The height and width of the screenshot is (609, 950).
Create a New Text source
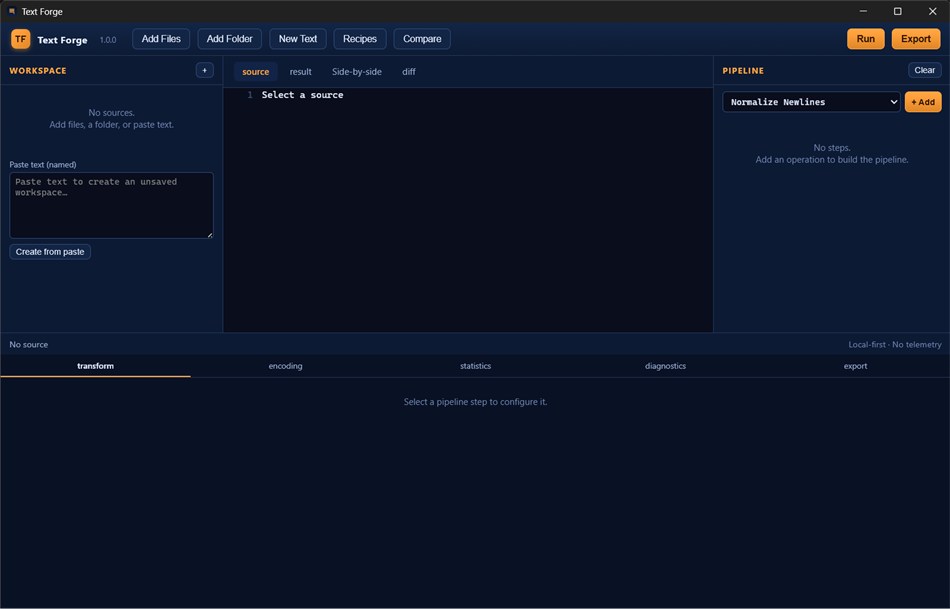point(298,39)
